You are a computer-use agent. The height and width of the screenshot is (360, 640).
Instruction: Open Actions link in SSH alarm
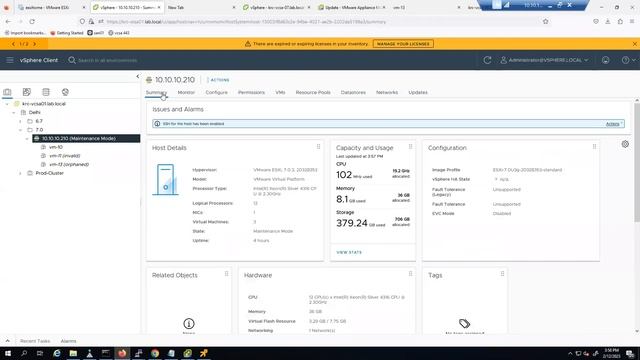click(613, 124)
